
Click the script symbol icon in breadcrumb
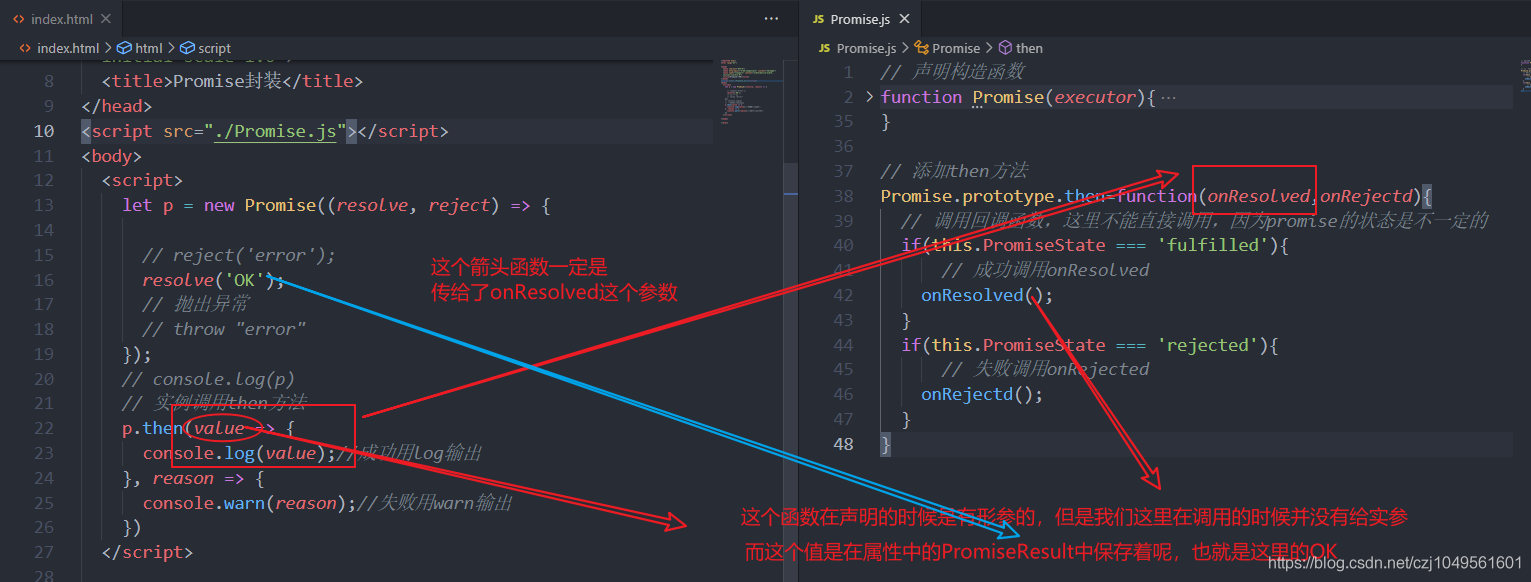pyautogui.click(x=188, y=48)
